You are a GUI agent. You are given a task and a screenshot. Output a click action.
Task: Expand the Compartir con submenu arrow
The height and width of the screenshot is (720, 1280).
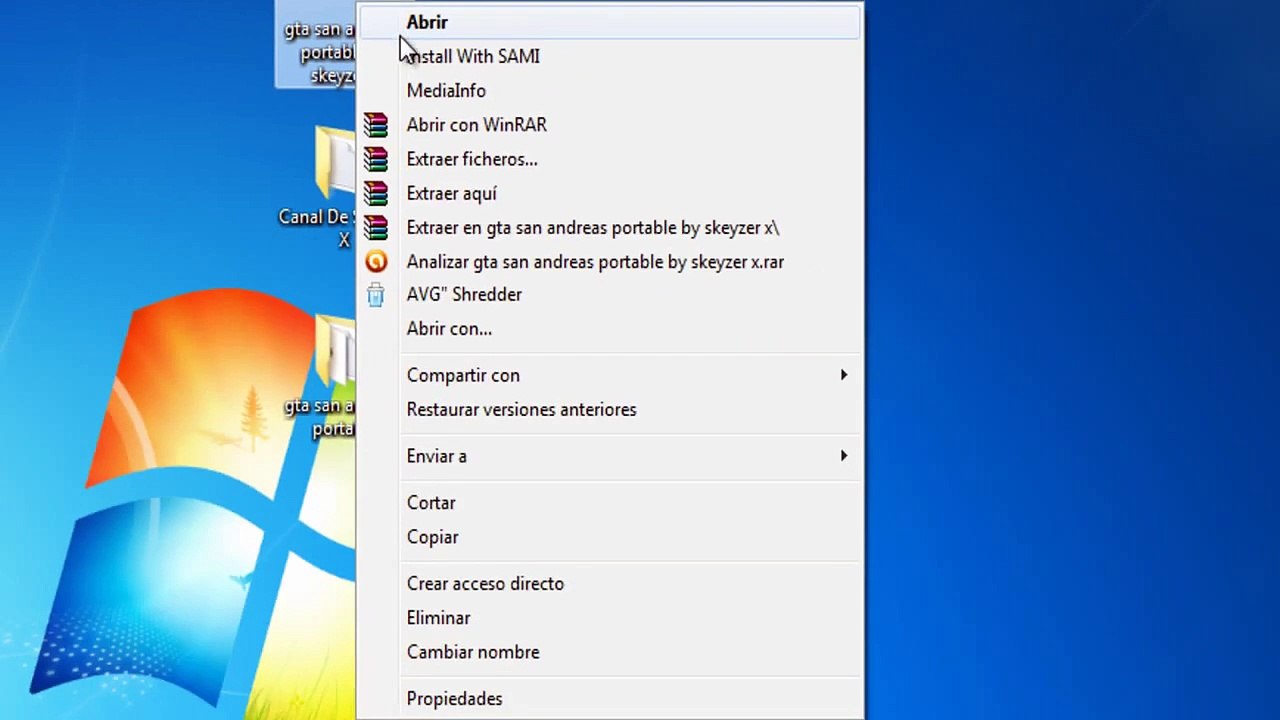(x=844, y=375)
